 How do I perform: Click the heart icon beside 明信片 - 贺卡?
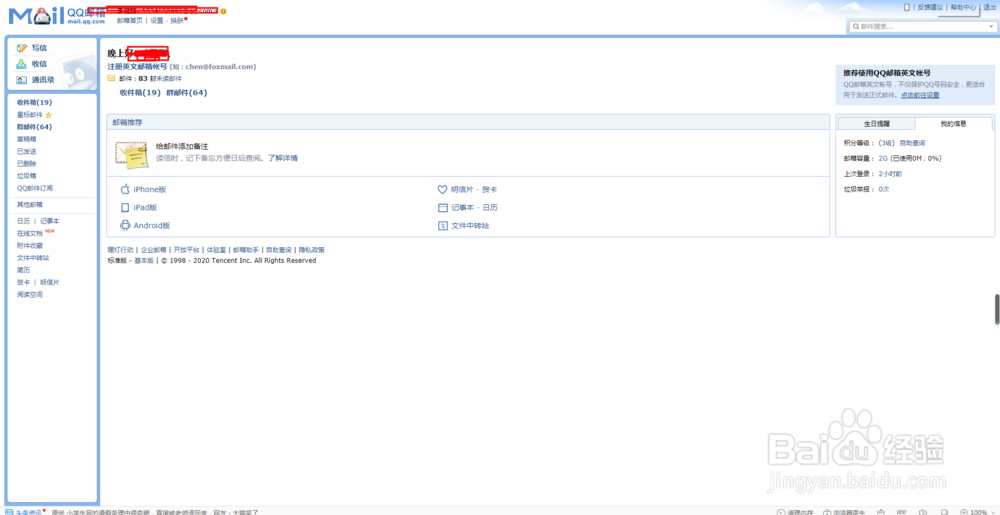(443, 189)
